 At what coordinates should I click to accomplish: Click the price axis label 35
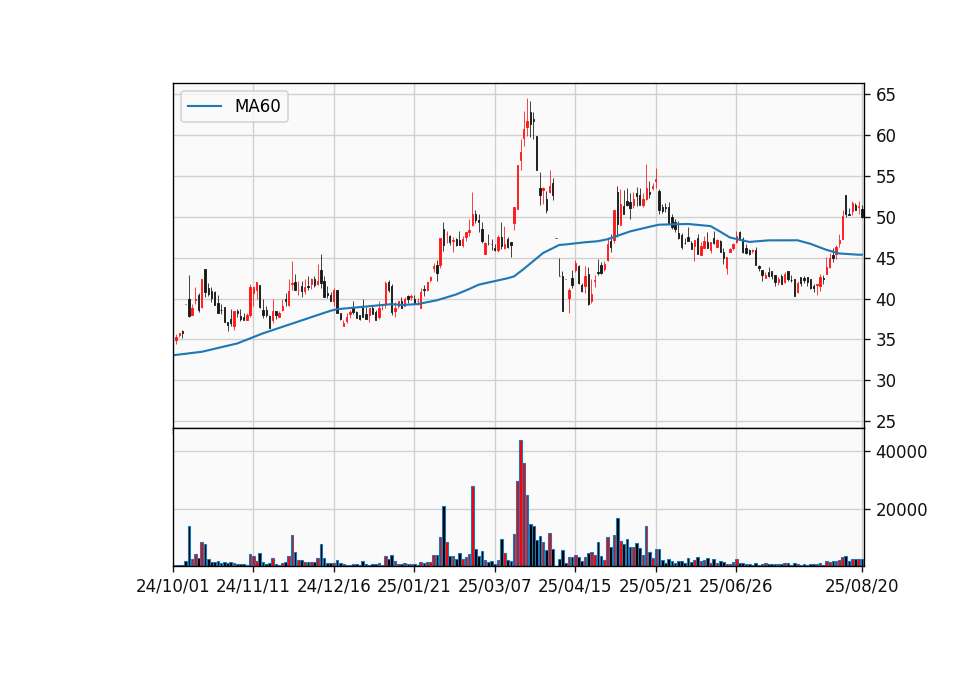pos(886,340)
